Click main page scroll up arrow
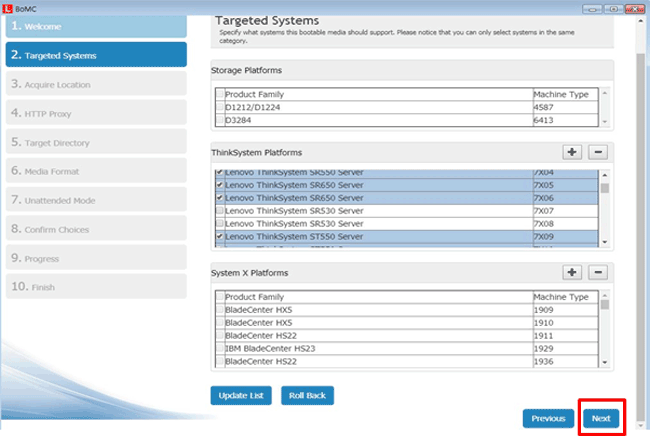The width and height of the screenshot is (650, 436). [x=641, y=20]
